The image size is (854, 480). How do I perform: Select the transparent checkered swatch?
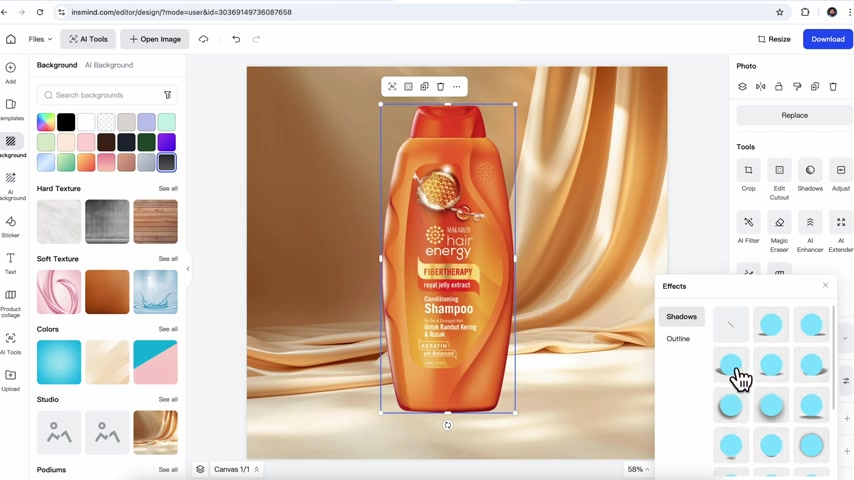click(106, 122)
